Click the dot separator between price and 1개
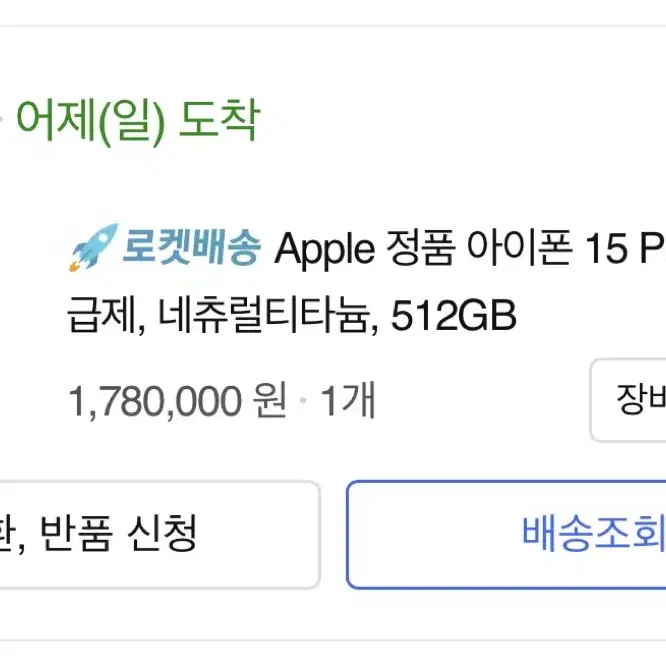666x666 pixels. coord(303,401)
